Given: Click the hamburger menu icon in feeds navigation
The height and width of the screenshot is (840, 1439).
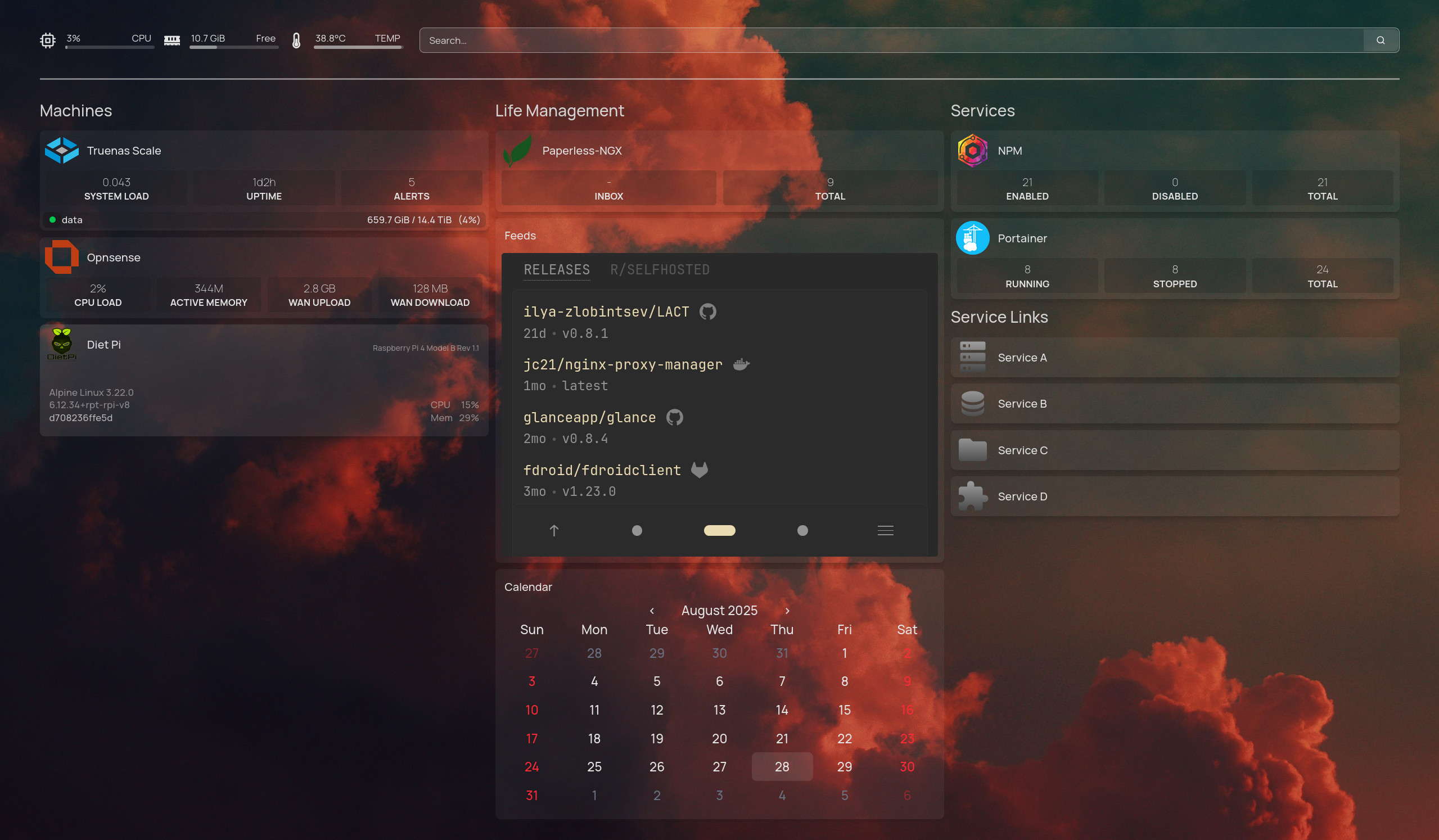Looking at the screenshot, I should tap(885, 531).
